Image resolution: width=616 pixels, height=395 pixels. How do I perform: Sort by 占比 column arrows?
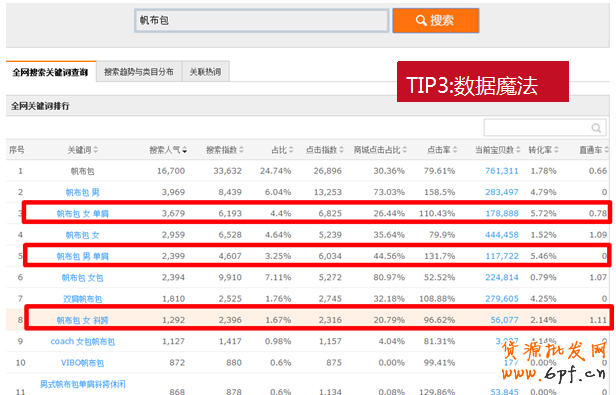tap(291, 150)
